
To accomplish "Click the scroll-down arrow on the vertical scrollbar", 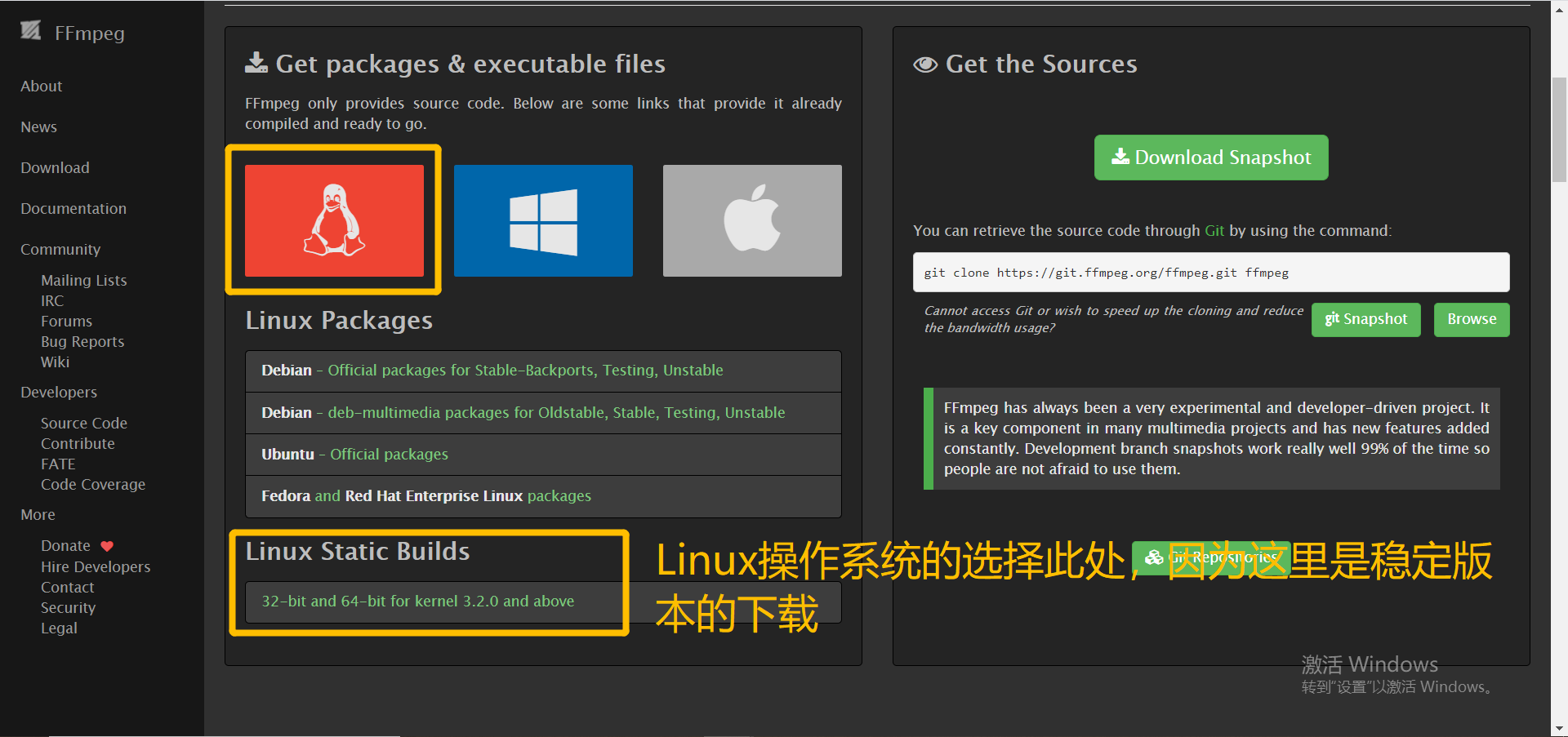I will [x=1559, y=727].
